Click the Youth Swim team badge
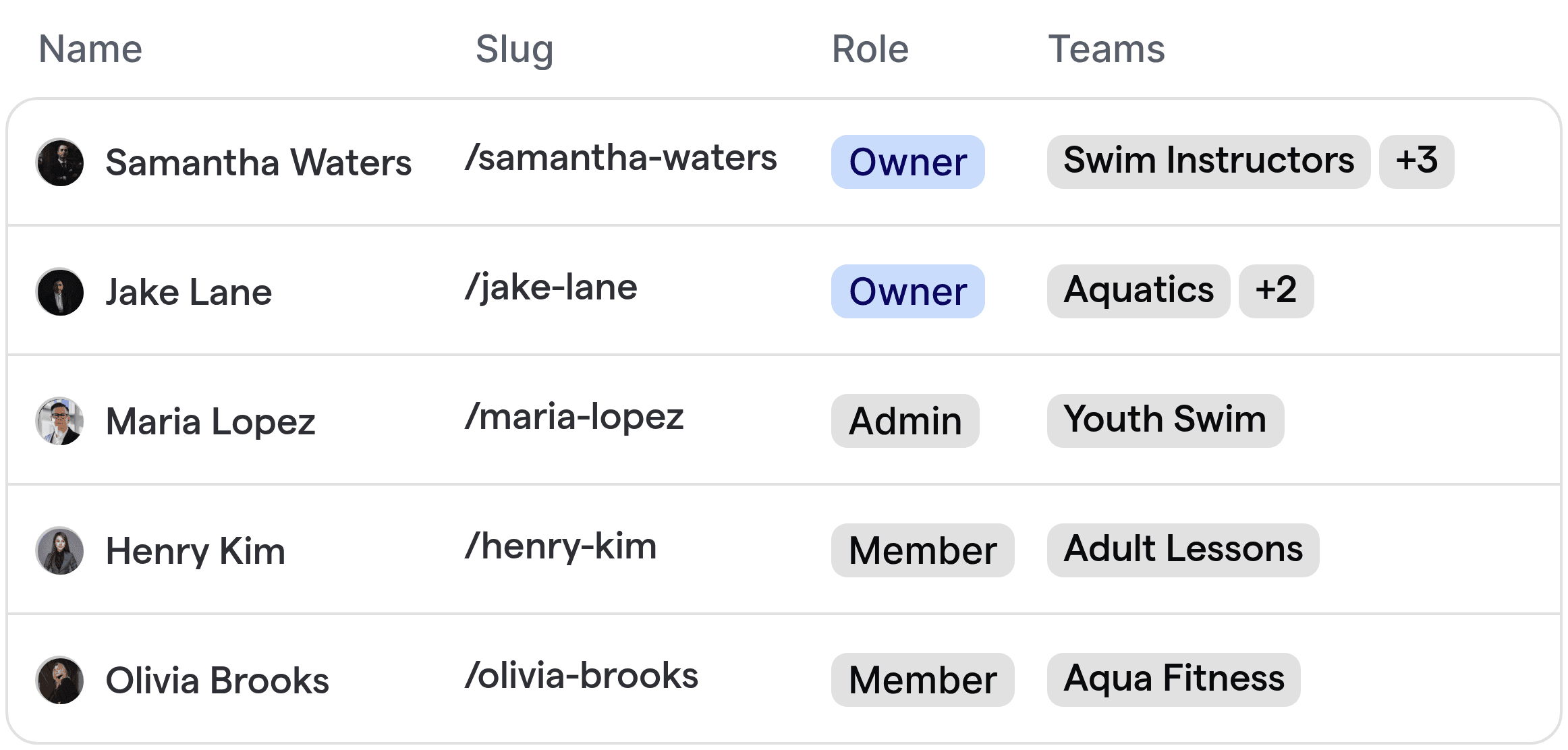The width and height of the screenshot is (1568, 750). (x=1165, y=420)
